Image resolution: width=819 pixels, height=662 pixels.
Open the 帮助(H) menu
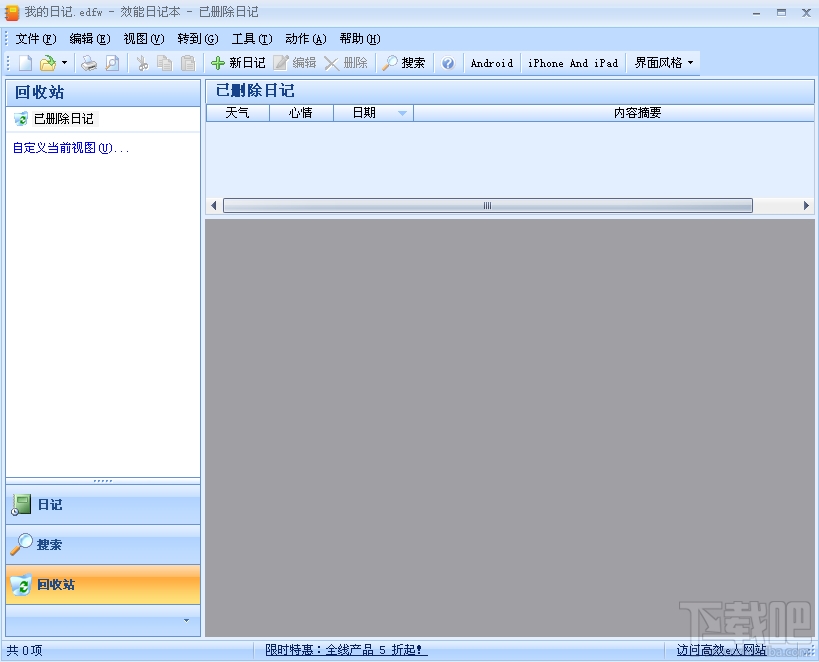(359, 39)
